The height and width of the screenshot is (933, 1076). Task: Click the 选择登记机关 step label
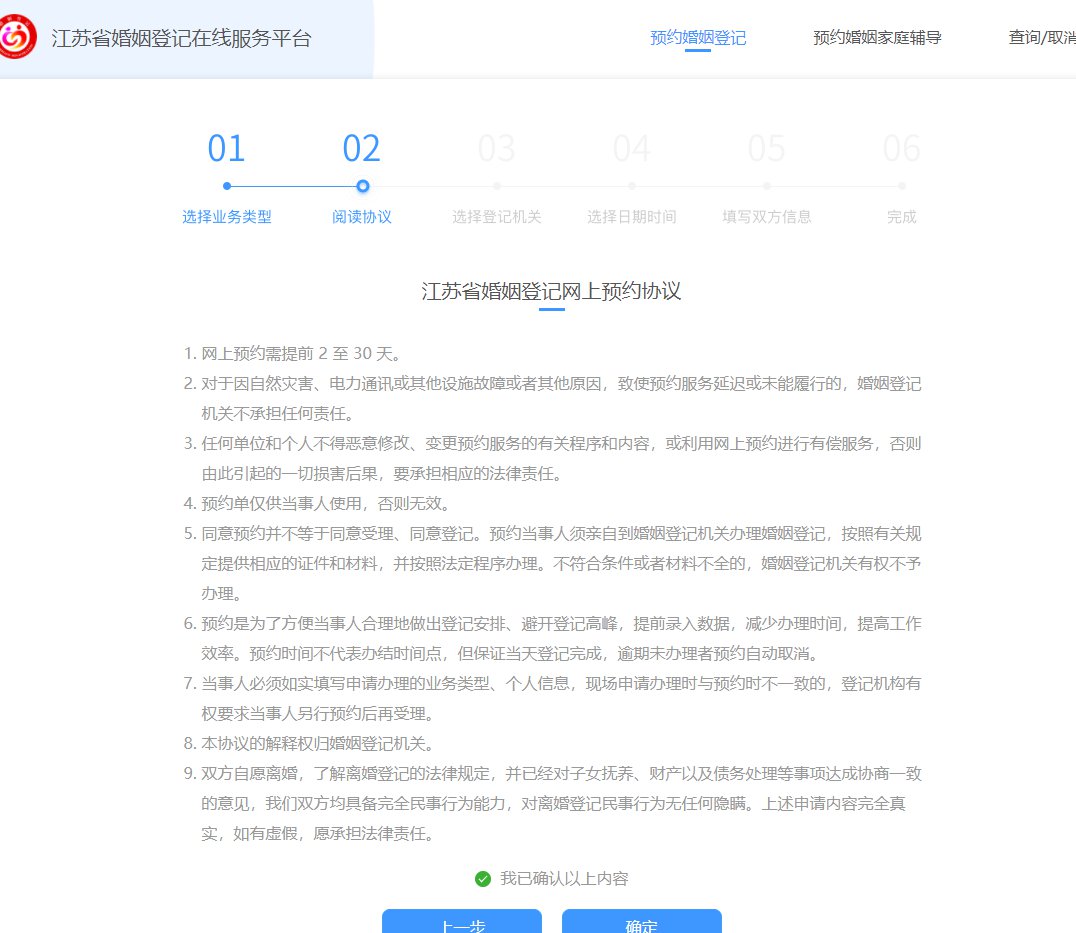pos(497,217)
